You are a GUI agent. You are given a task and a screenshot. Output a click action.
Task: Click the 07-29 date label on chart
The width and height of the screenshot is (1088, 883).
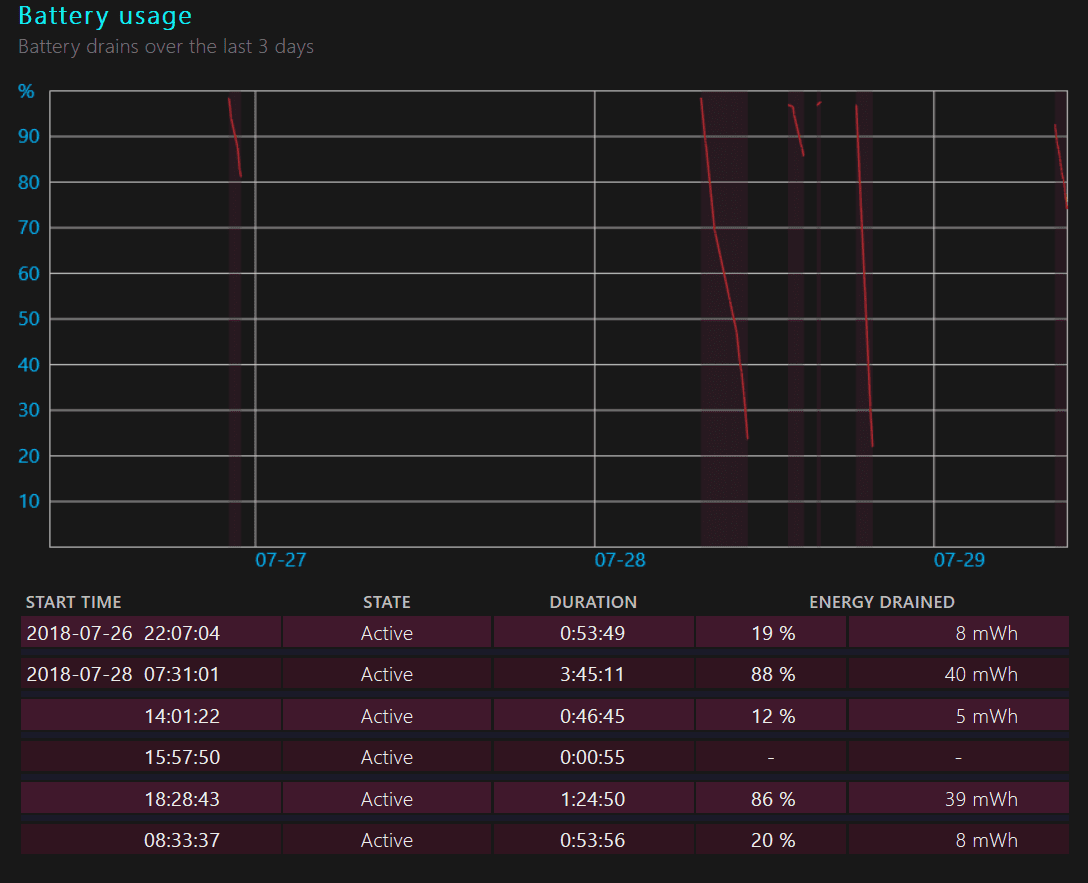click(959, 560)
